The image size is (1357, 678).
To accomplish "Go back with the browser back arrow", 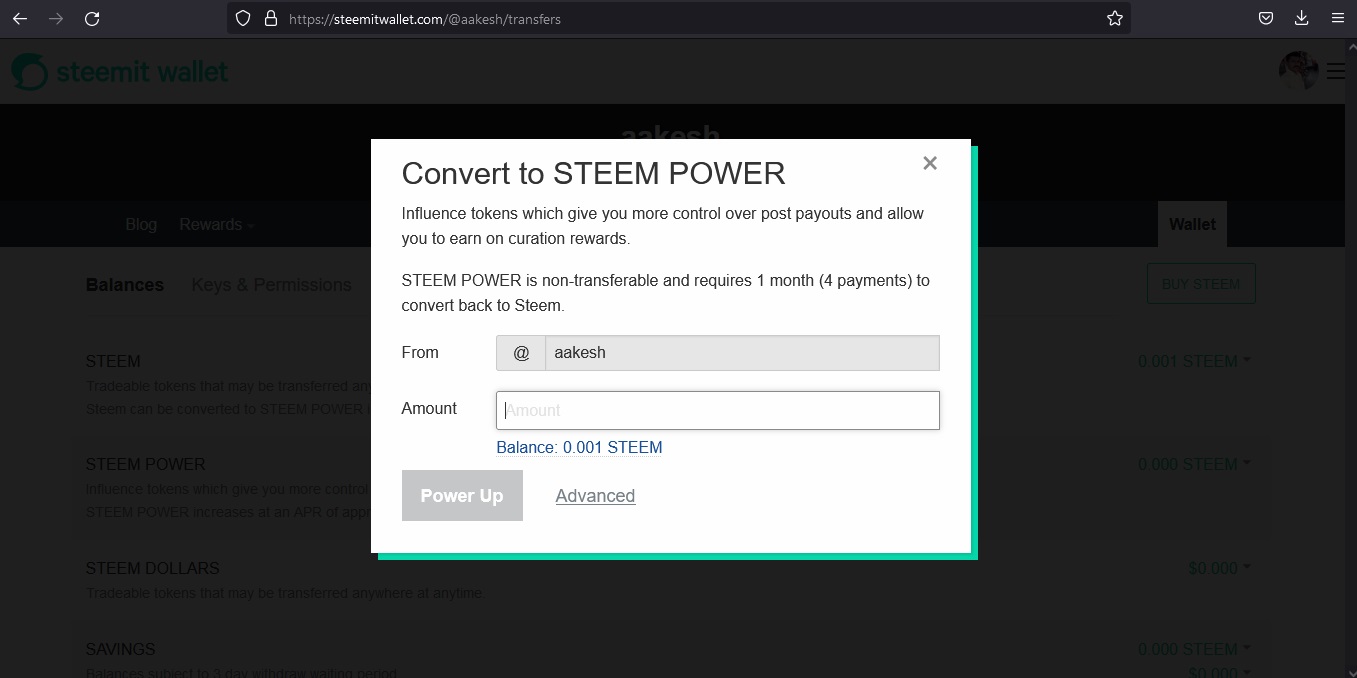I will [x=20, y=18].
